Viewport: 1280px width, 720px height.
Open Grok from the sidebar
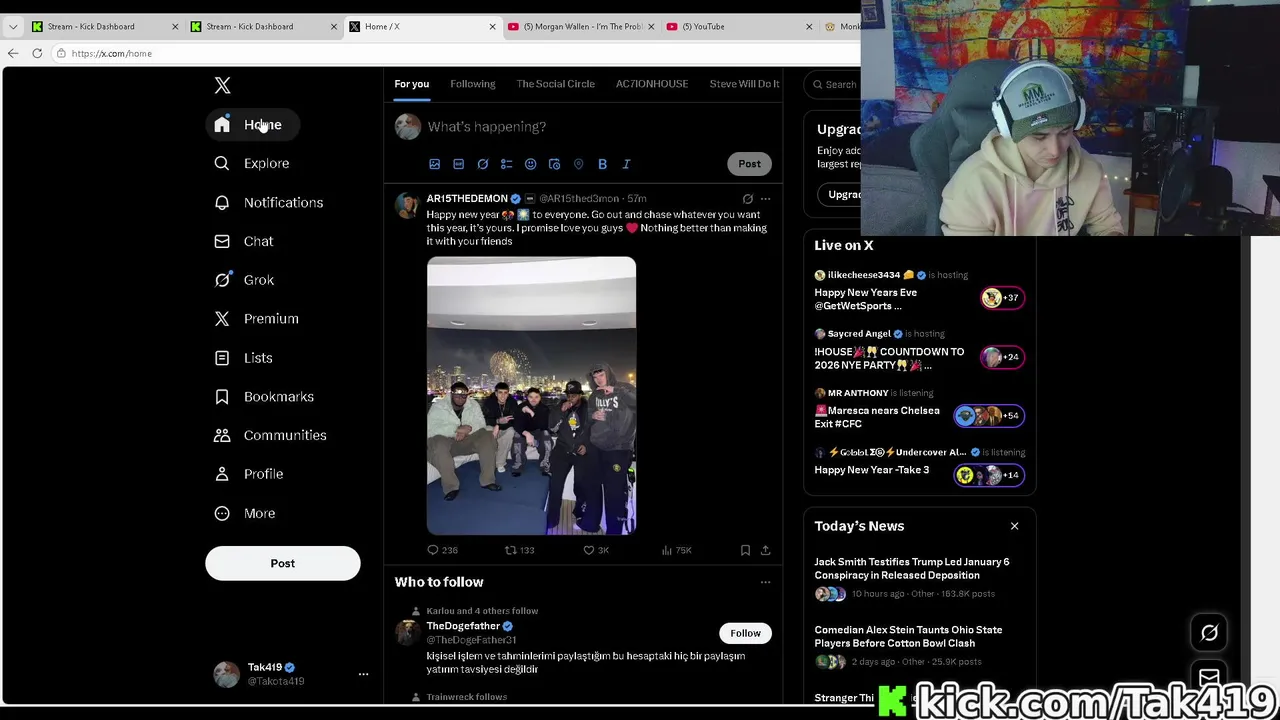point(244,280)
